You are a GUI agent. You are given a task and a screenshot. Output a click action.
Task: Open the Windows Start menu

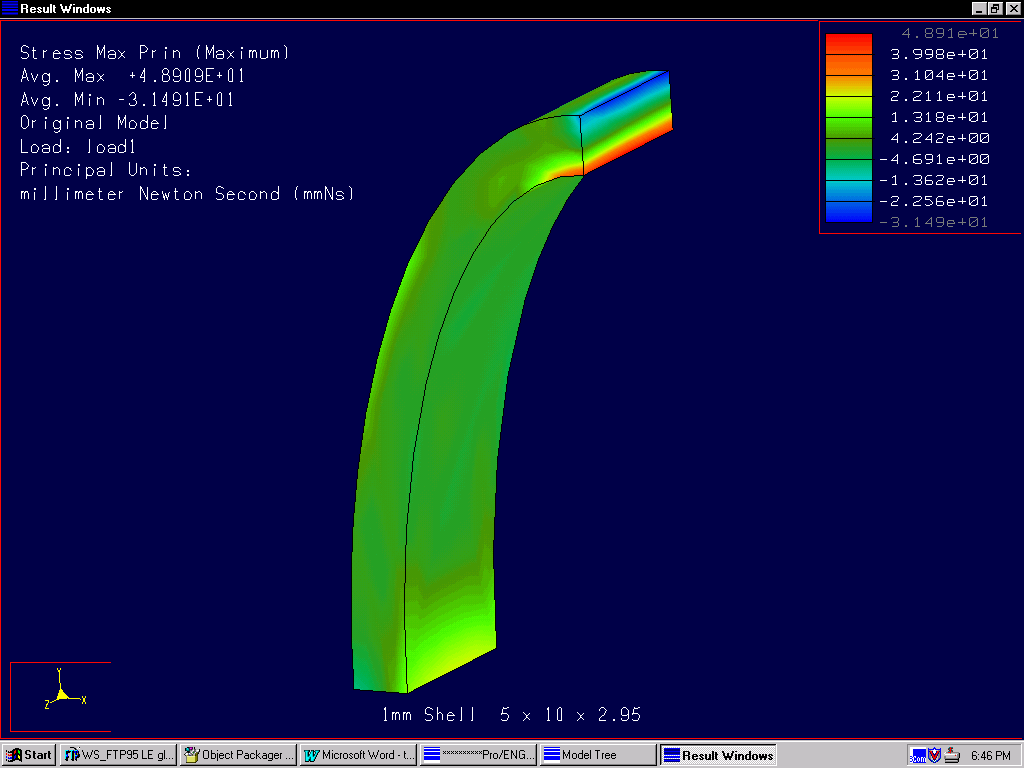pos(29,755)
